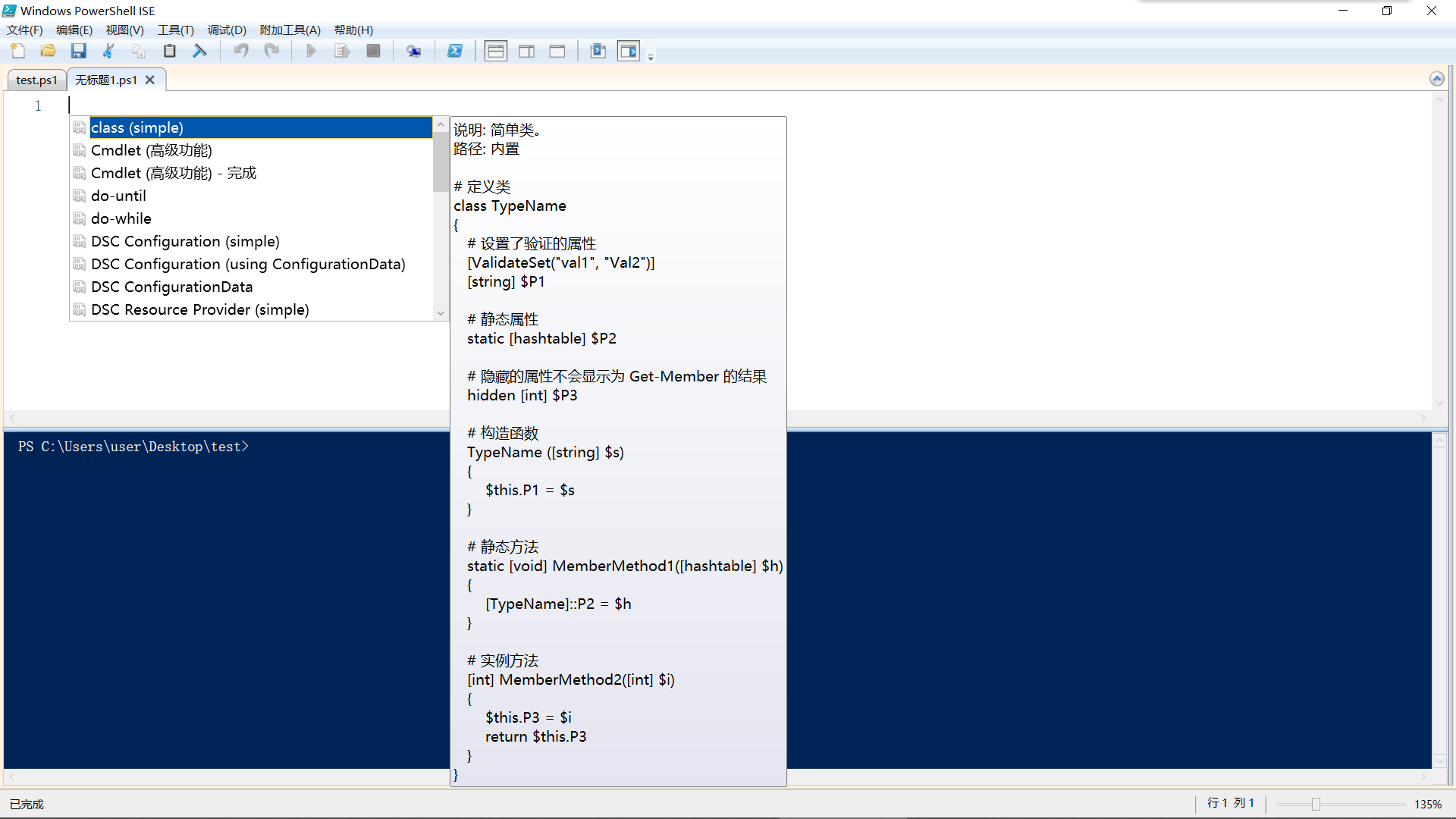Switch to the test.ps1 tab

click(37, 80)
